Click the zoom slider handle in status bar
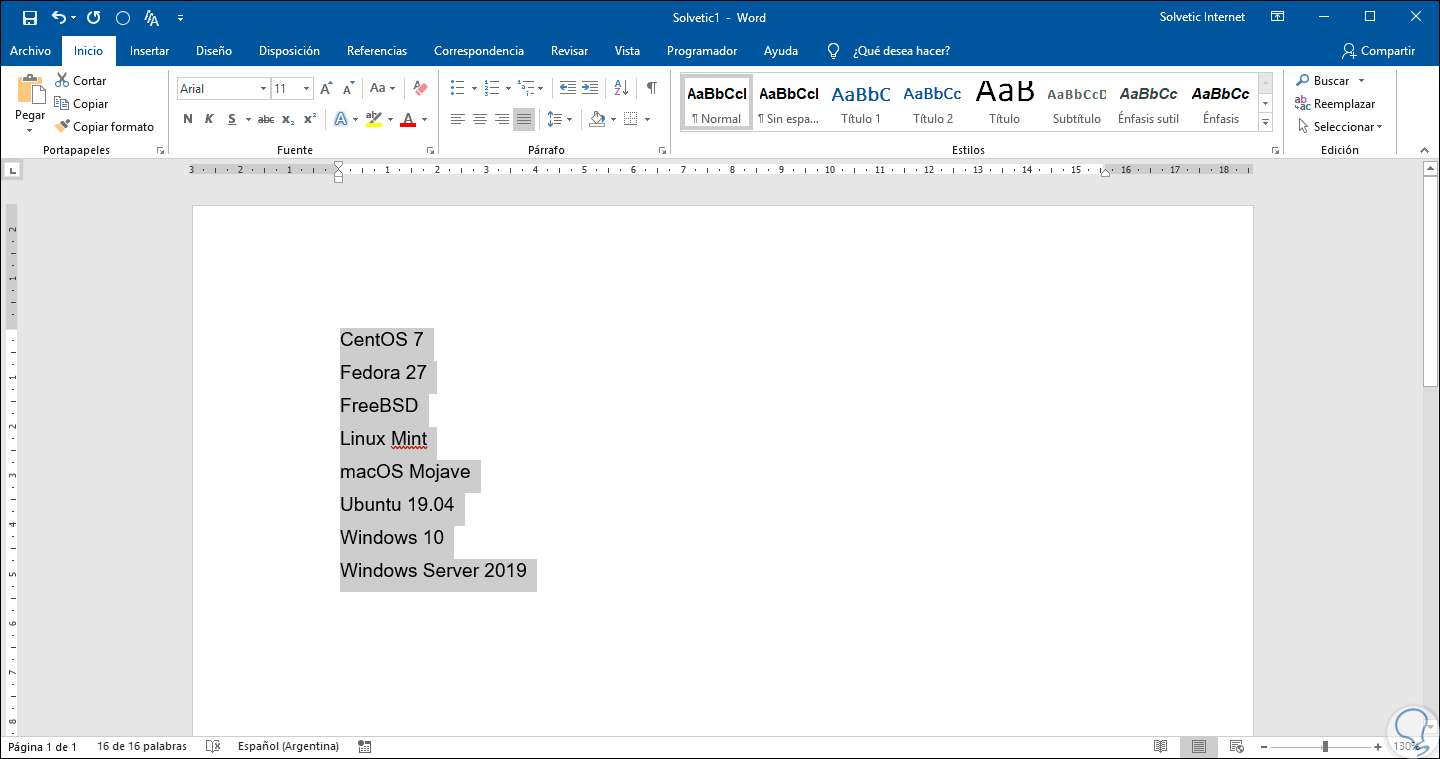The height and width of the screenshot is (759, 1440). pos(1325,747)
